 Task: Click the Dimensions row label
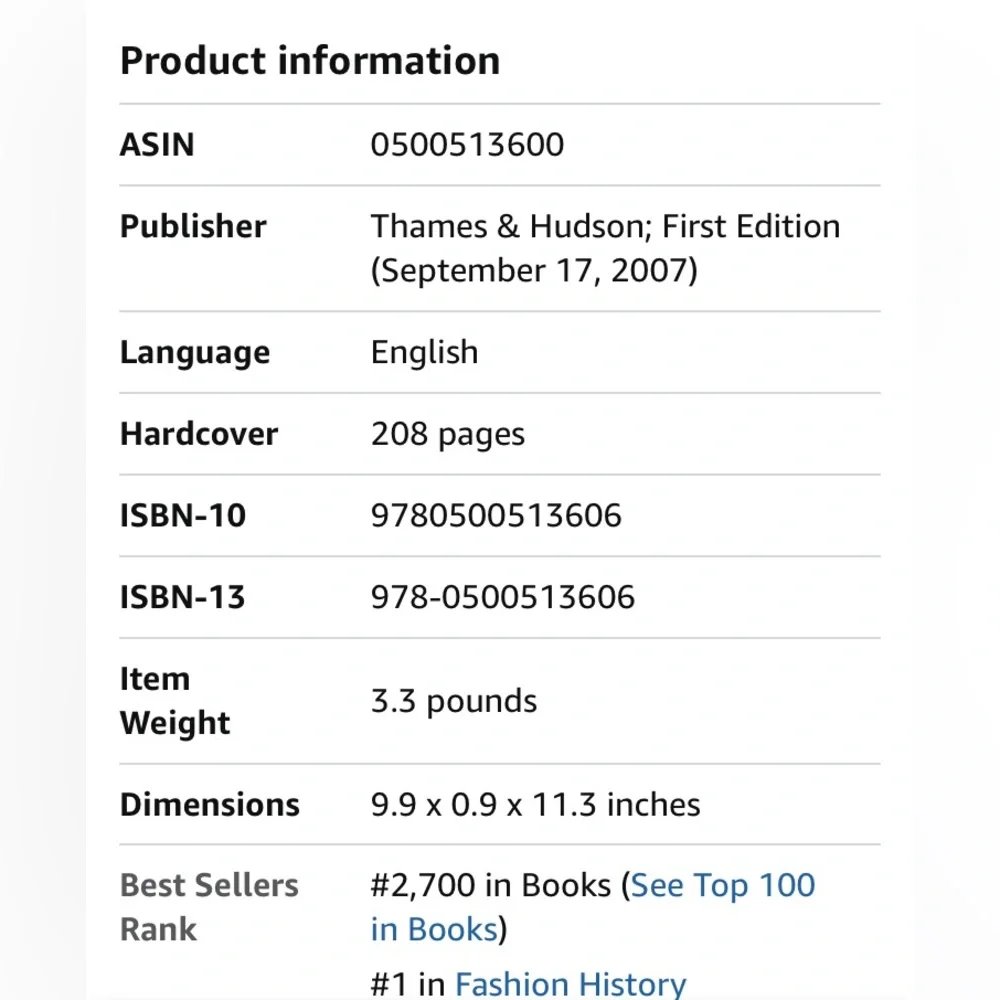pyautogui.click(x=210, y=805)
